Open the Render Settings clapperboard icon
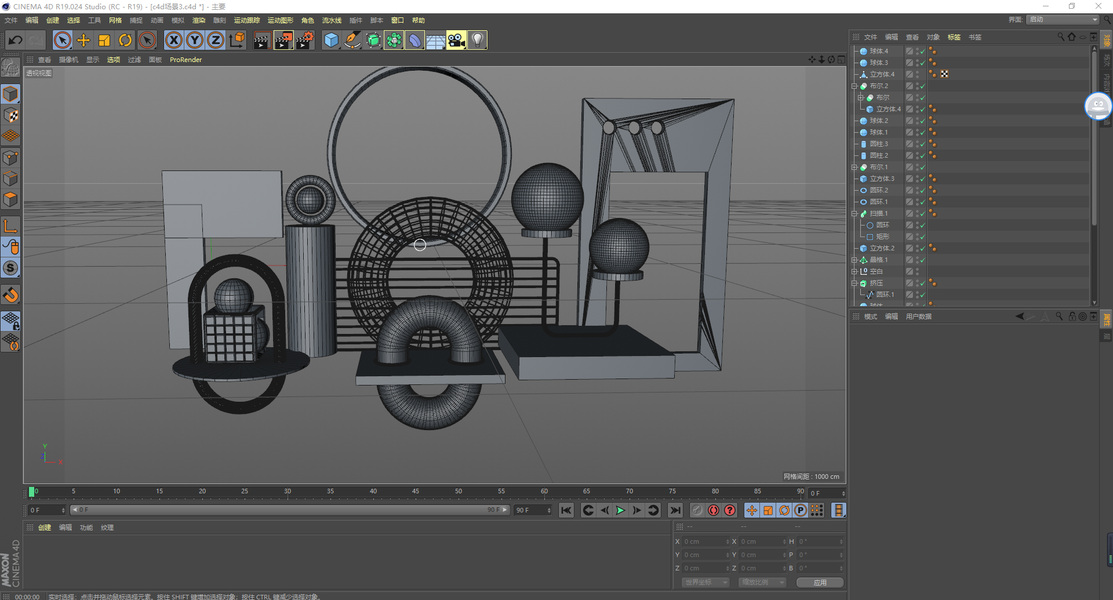This screenshot has height=600, width=1113. (x=304, y=40)
